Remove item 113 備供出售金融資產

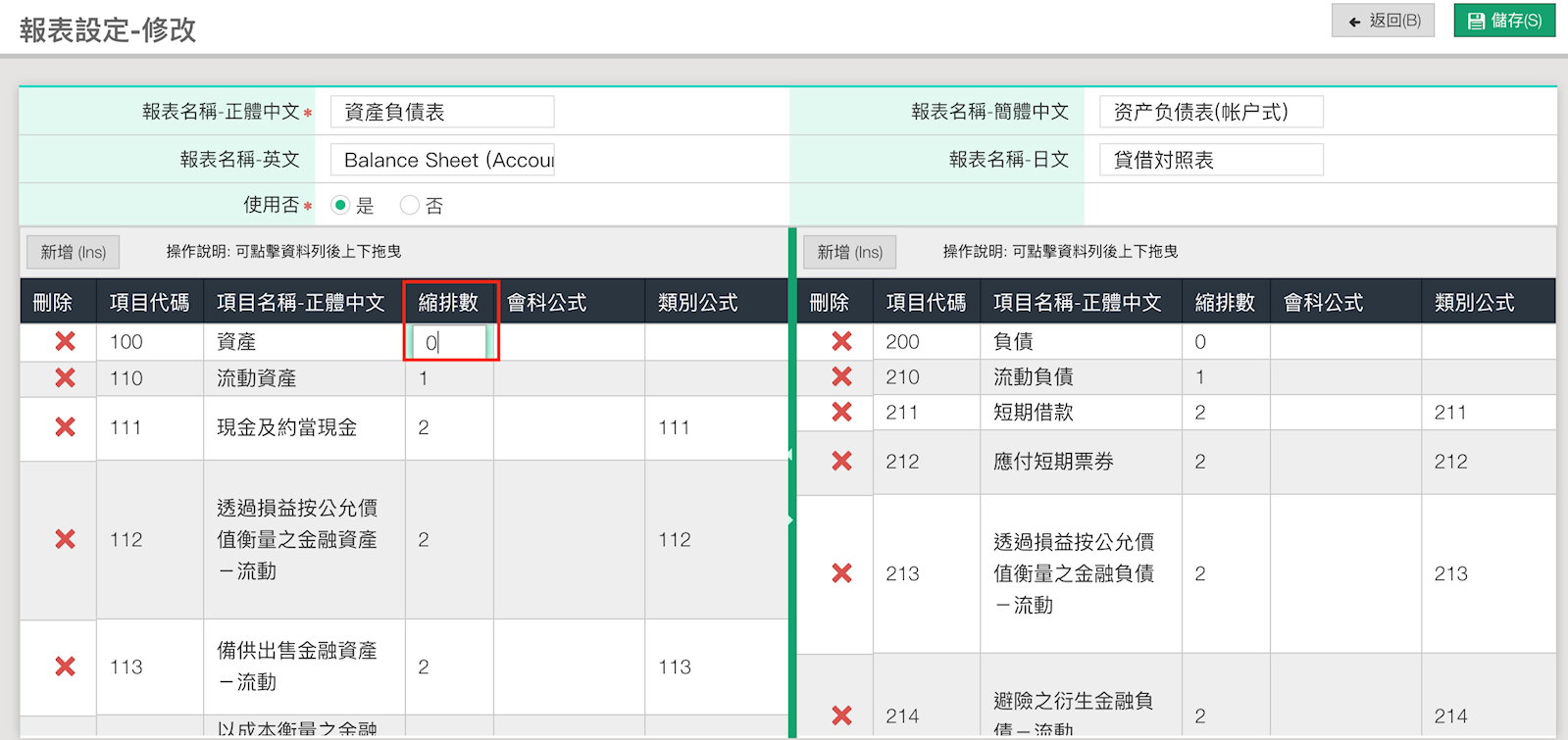point(65,666)
